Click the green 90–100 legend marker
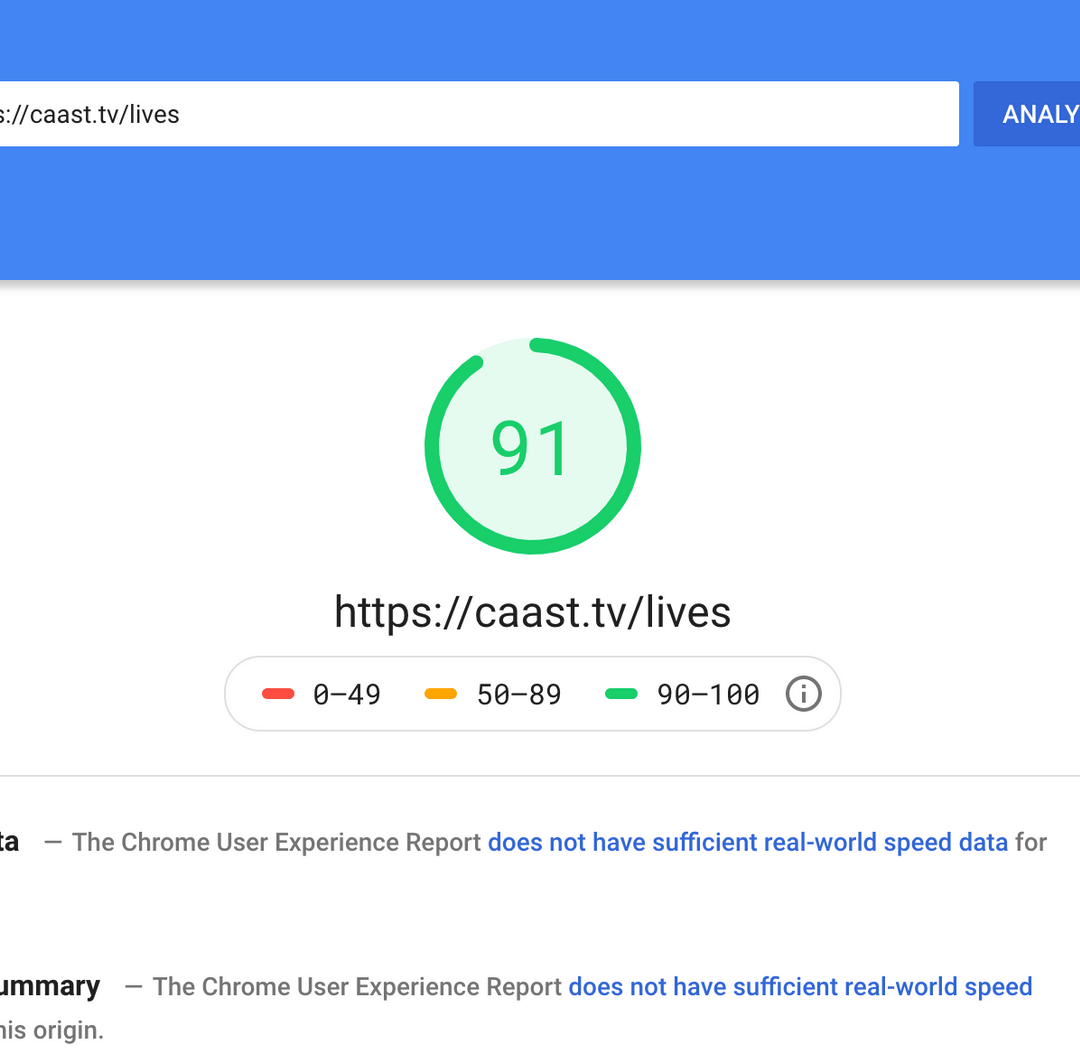Screen dimensions: 1080x1055 621,693
